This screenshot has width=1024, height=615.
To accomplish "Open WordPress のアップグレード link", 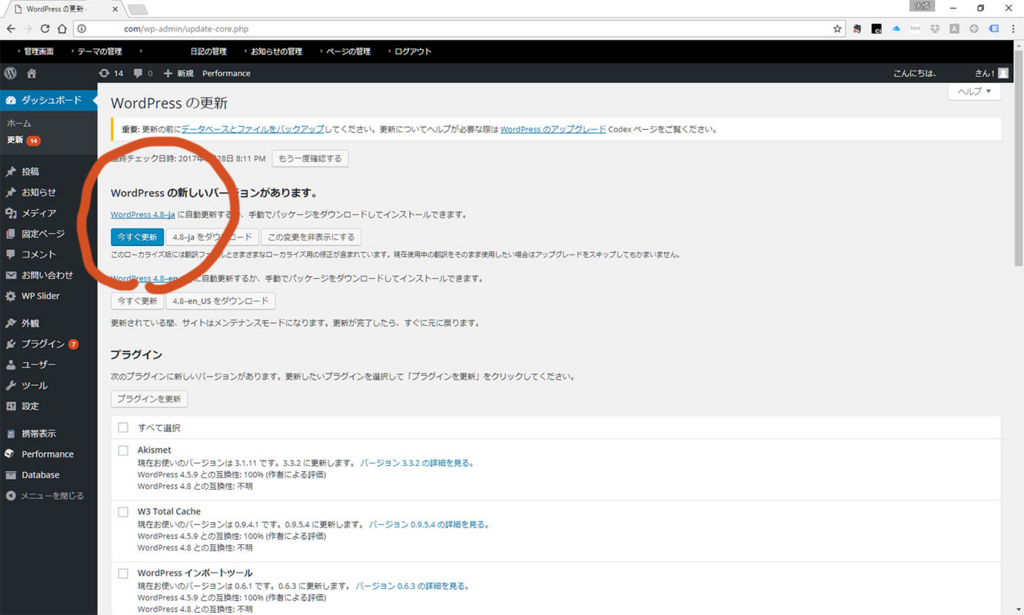I will [553, 129].
